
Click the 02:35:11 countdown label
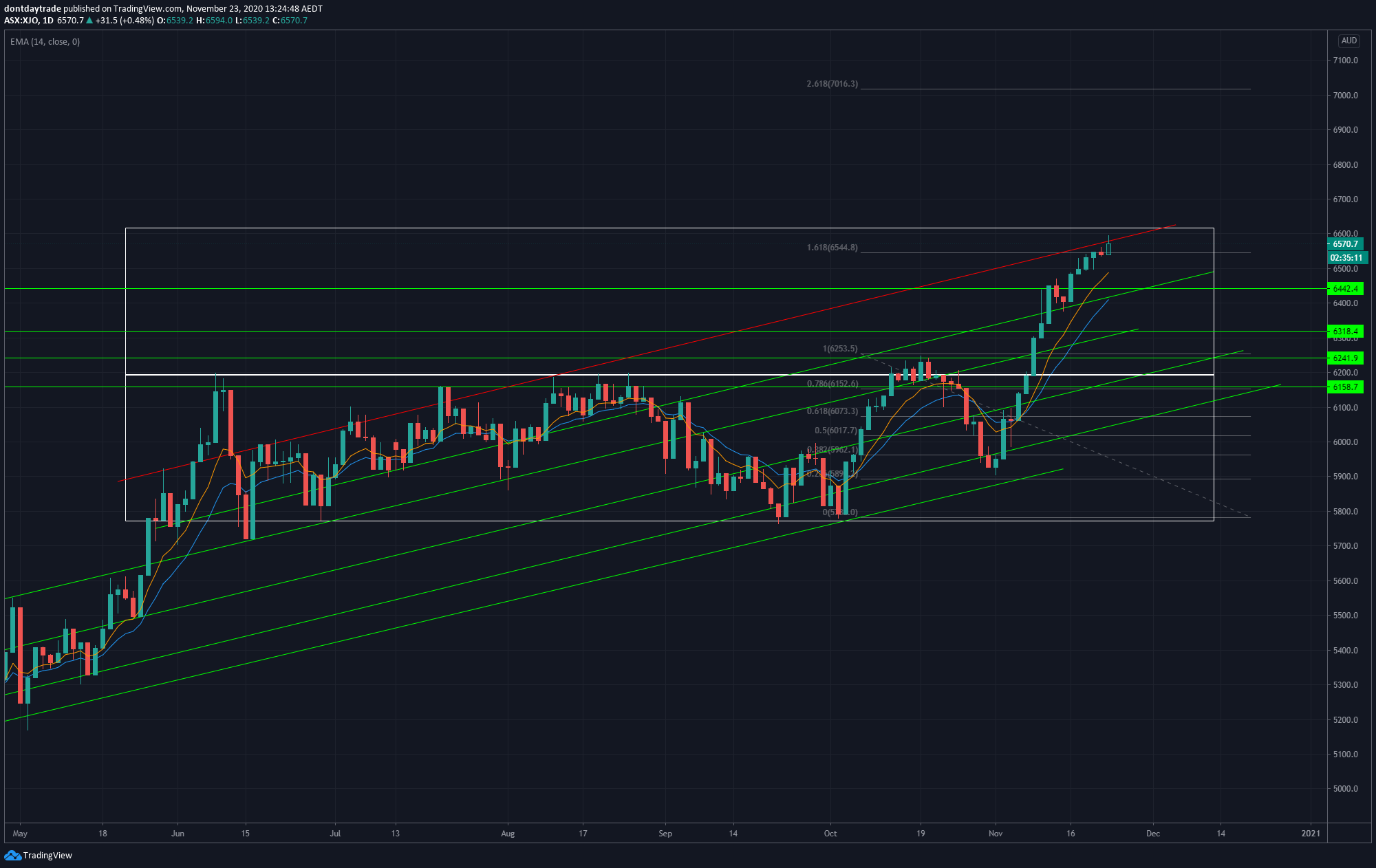(x=1347, y=258)
